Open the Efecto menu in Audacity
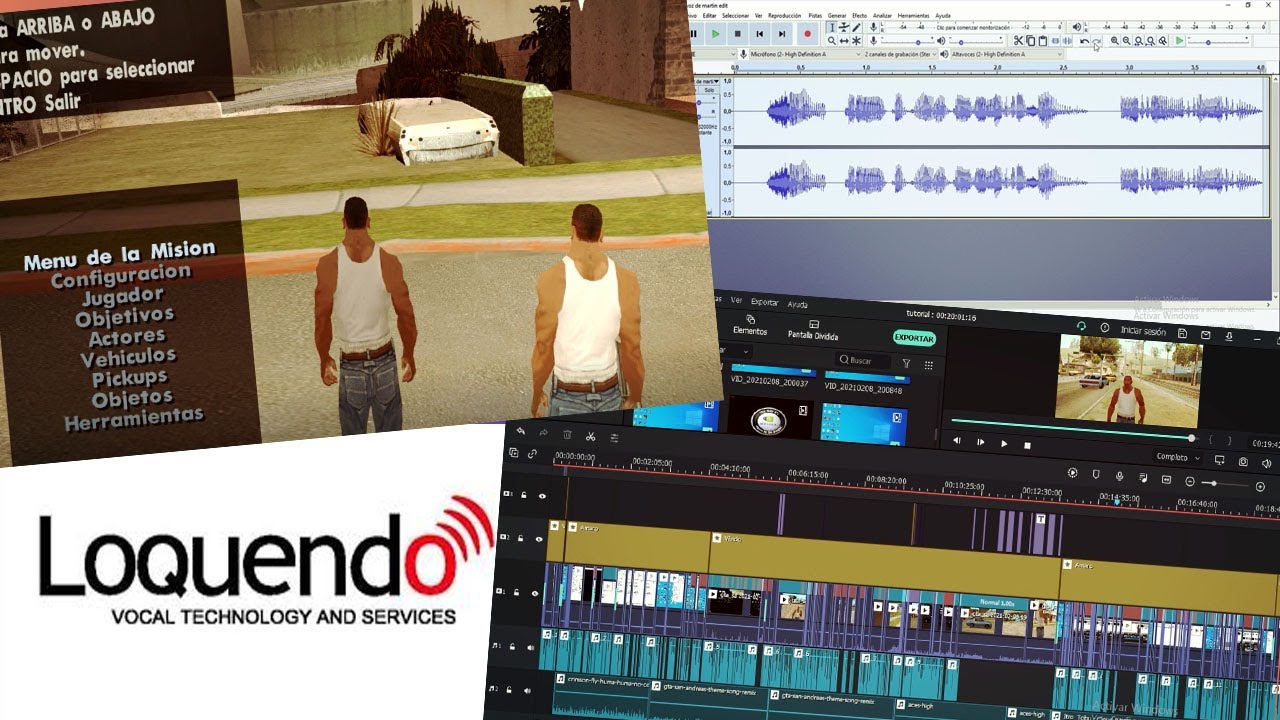Screen dimensions: 1280x720 pyautogui.click(x=859, y=16)
